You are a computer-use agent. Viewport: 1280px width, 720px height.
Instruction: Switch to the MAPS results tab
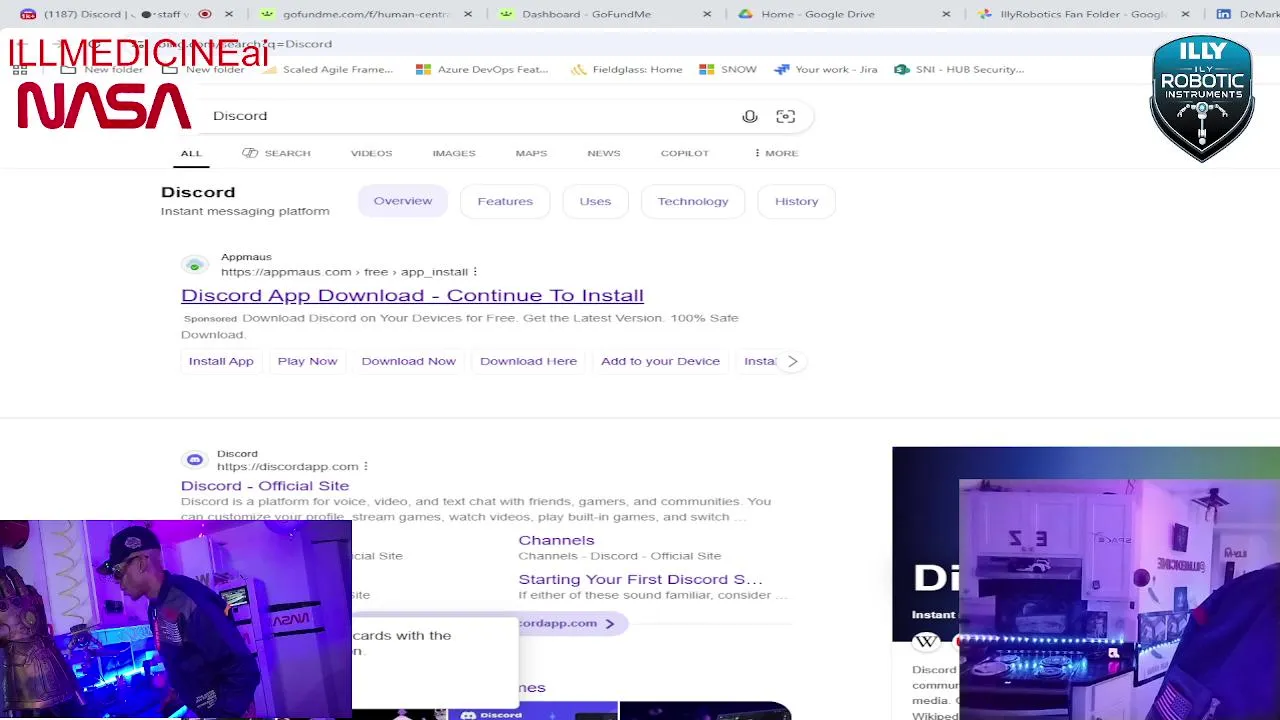coord(531,153)
